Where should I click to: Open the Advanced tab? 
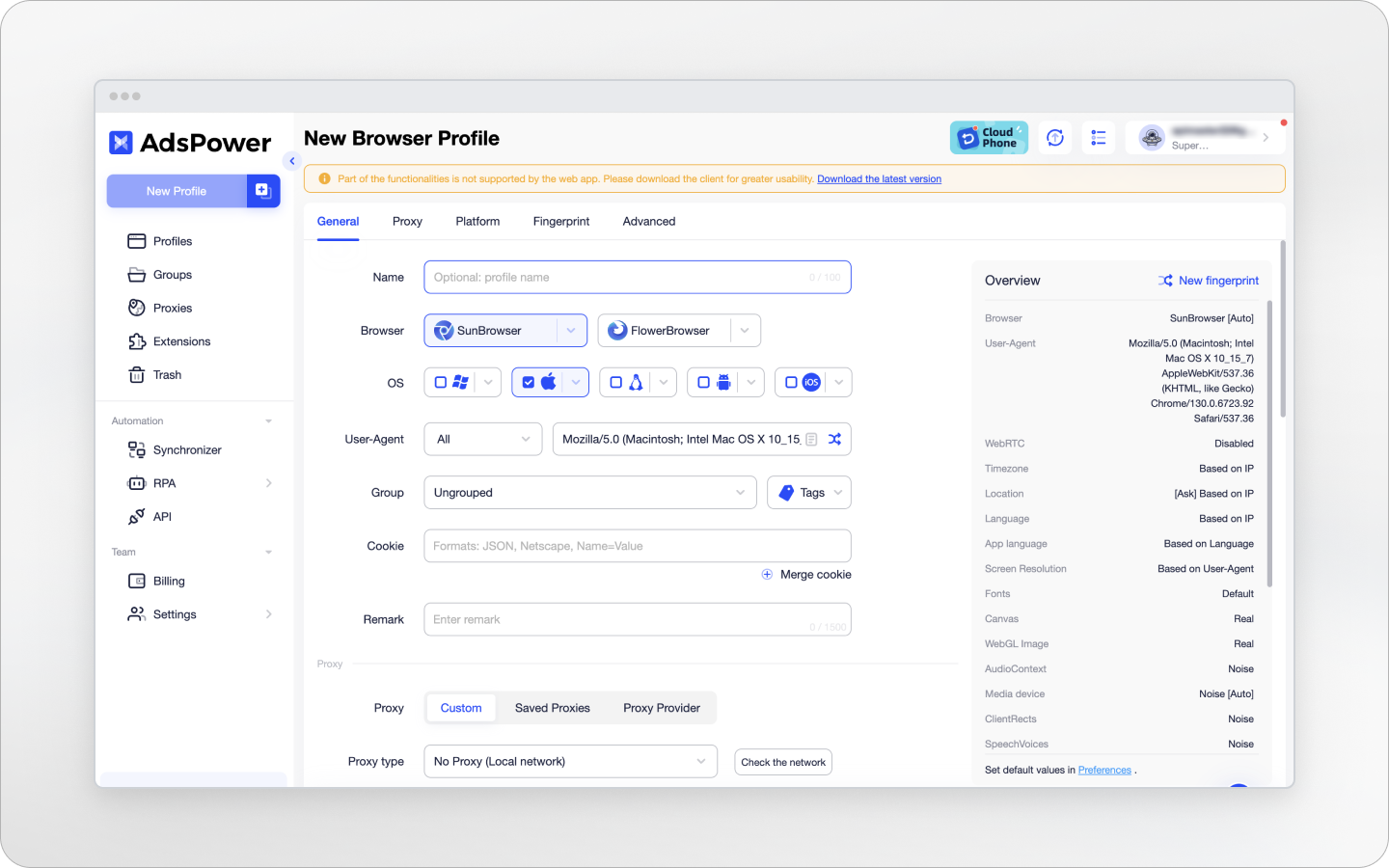pyautogui.click(x=648, y=221)
